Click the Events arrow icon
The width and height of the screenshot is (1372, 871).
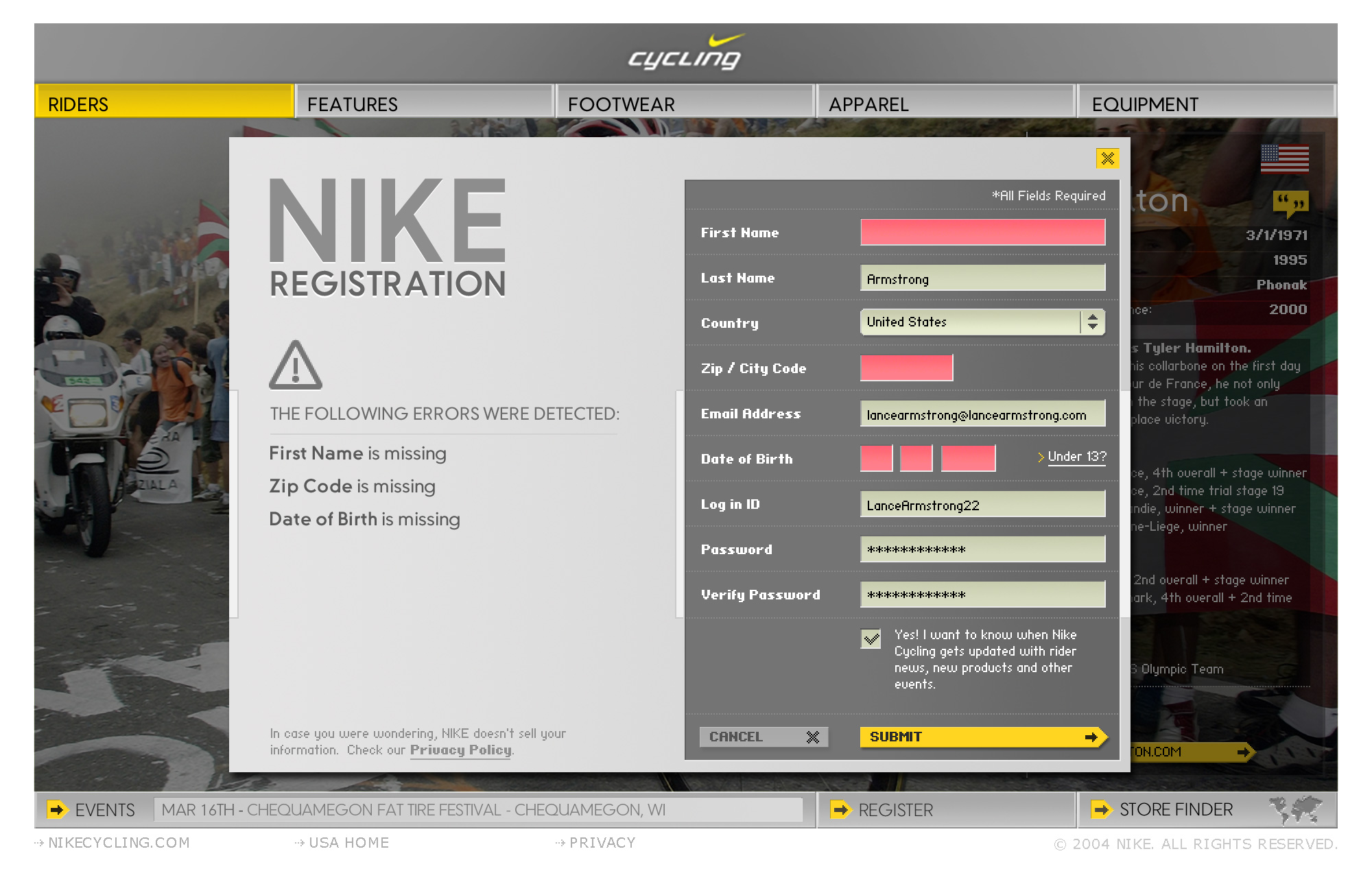click(x=57, y=810)
